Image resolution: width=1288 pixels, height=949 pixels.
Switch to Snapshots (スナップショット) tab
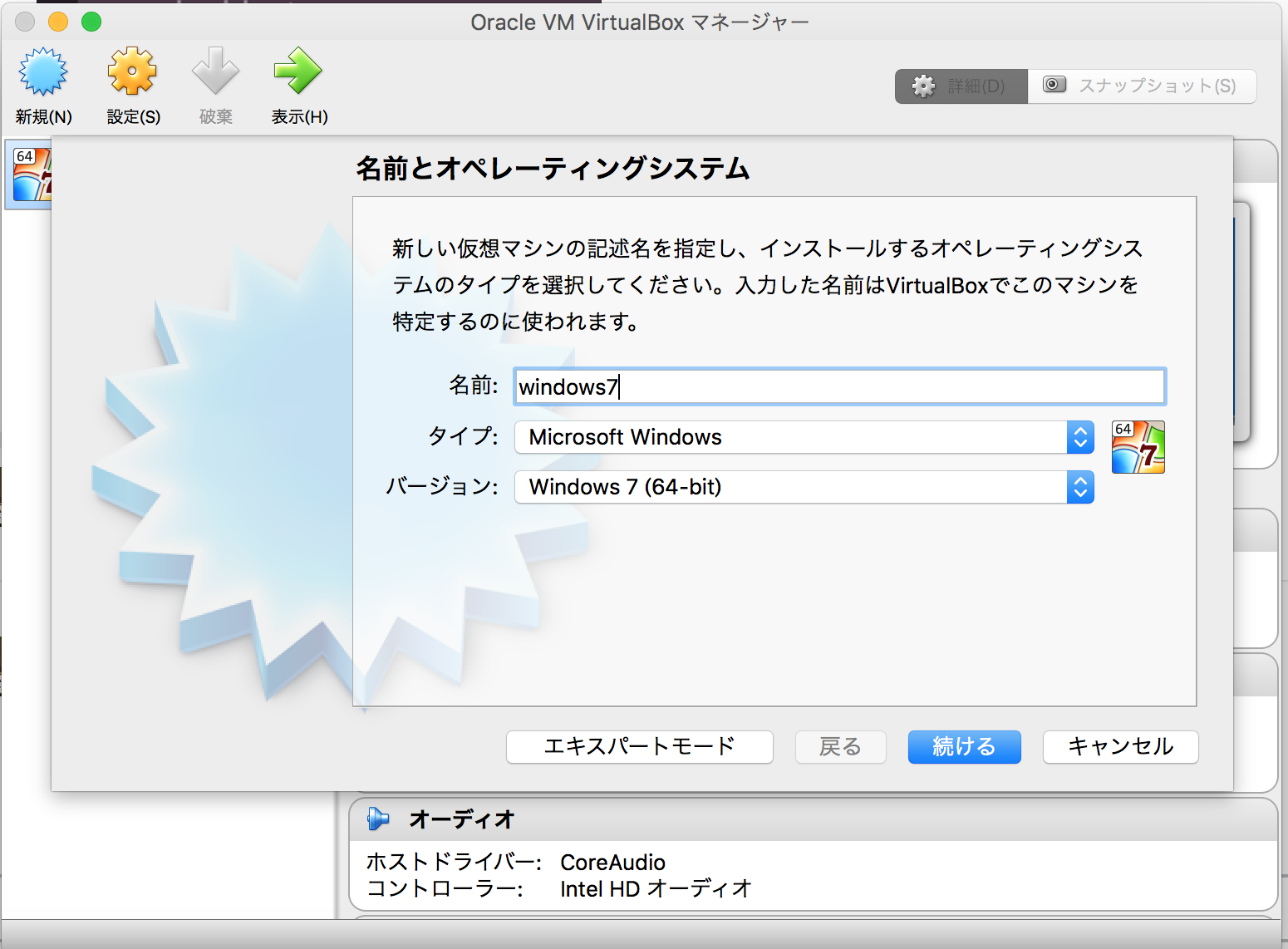pos(1142,86)
